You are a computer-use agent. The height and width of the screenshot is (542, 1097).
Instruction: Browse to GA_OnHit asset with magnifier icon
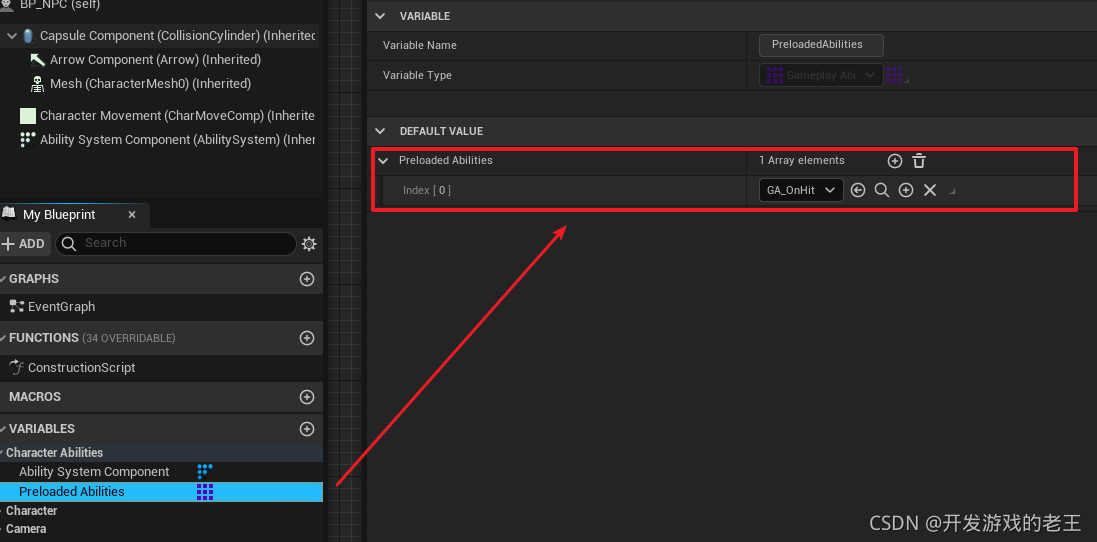click(x=882, y=190)
